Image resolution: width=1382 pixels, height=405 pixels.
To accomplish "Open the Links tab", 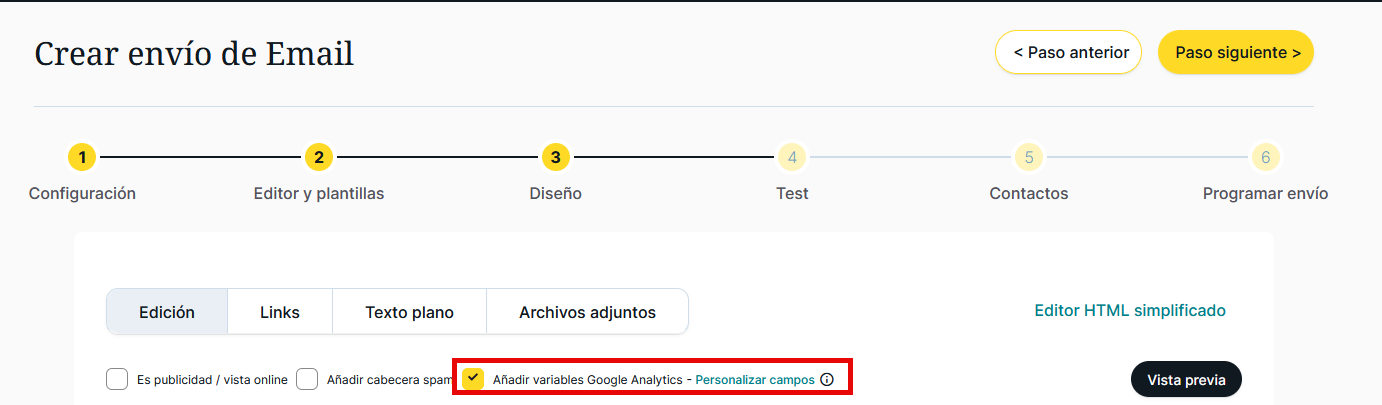I will coord(280,312).
